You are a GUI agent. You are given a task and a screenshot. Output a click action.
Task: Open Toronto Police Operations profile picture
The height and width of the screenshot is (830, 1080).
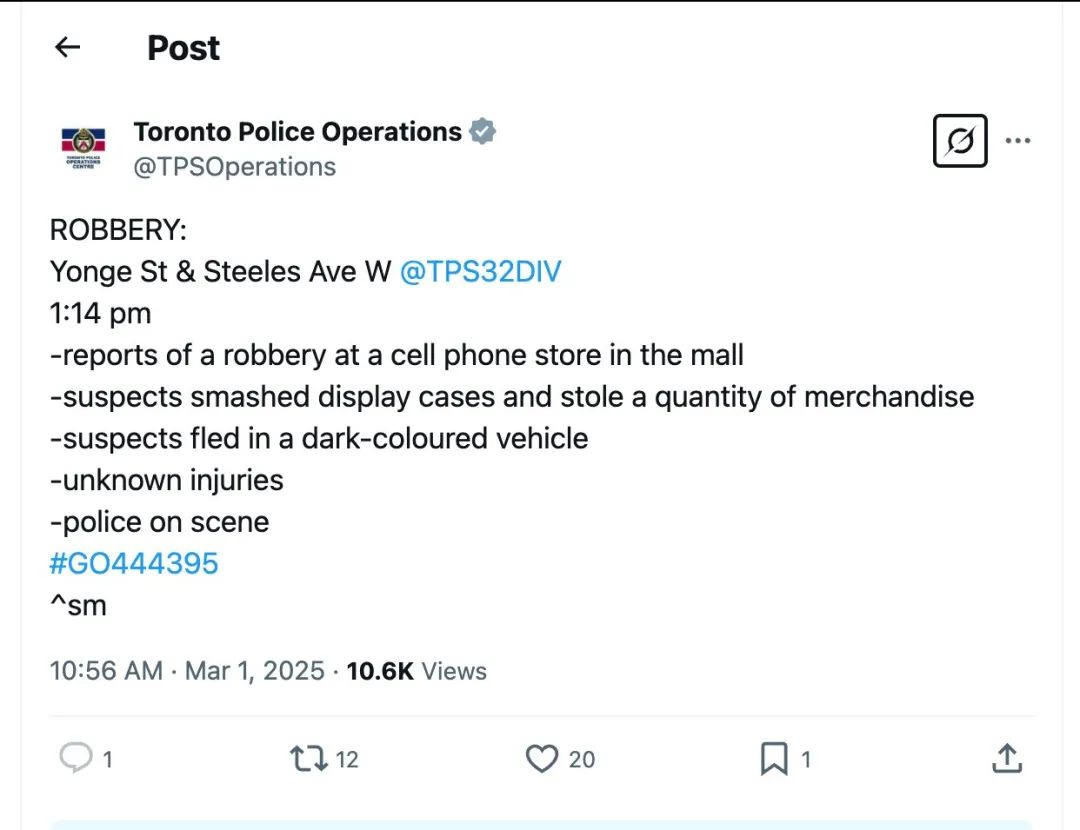[83, 147]
